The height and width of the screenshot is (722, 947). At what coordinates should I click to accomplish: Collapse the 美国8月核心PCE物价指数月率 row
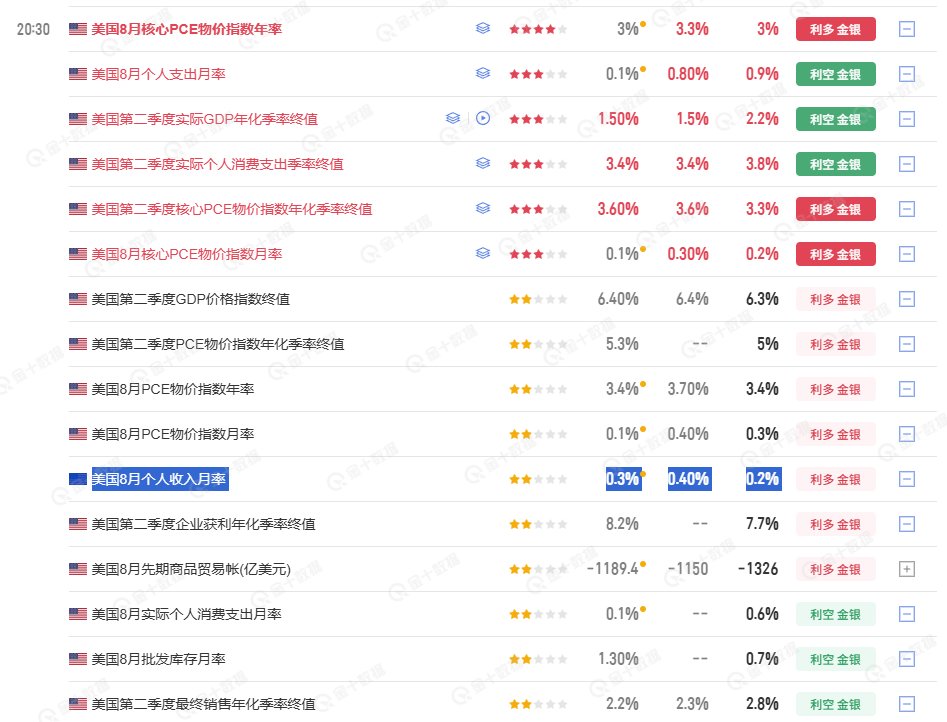(907, 254)
